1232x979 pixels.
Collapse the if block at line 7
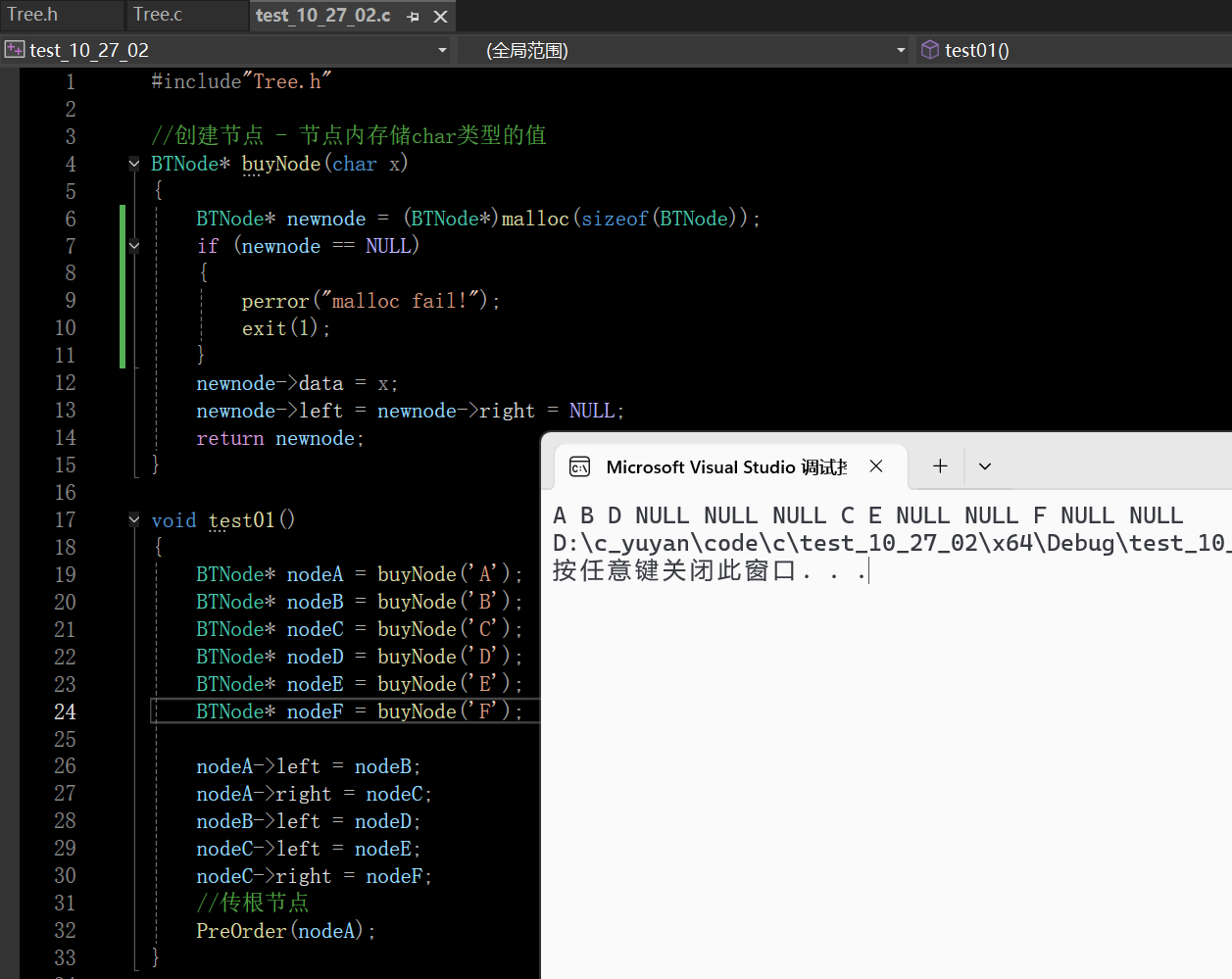[x=134, y=246]
